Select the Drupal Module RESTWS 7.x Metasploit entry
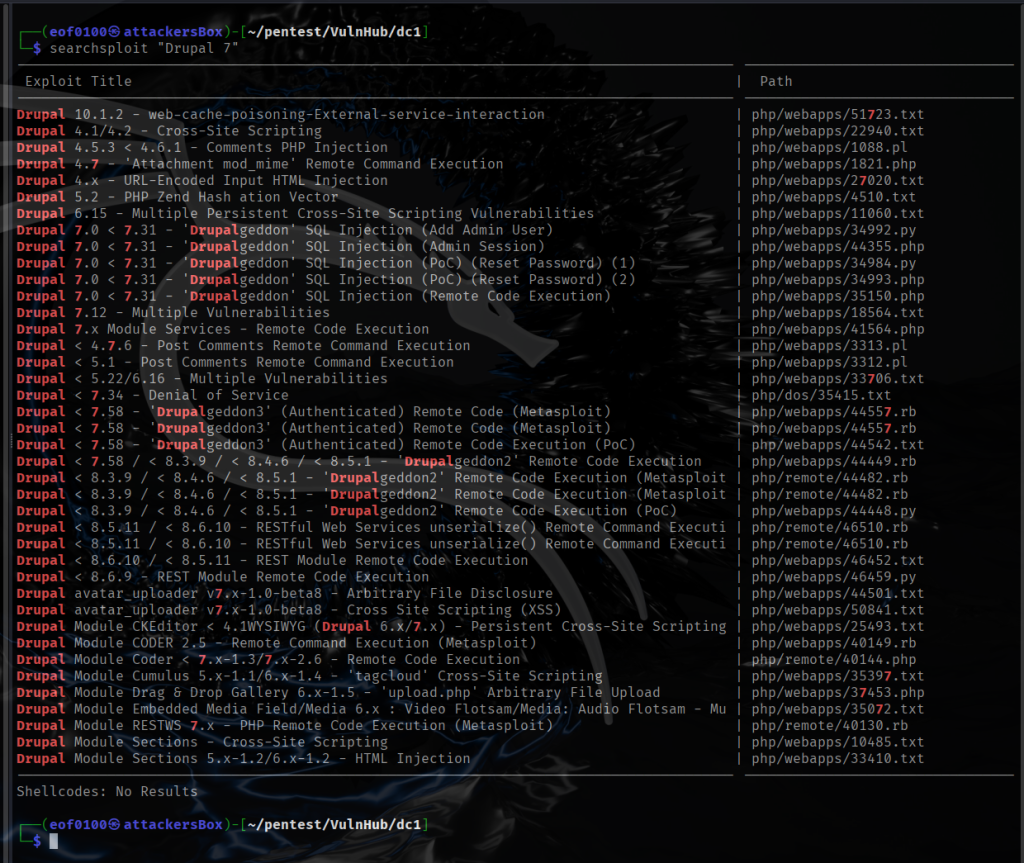The image size is (1024, 863). point(284,725)
